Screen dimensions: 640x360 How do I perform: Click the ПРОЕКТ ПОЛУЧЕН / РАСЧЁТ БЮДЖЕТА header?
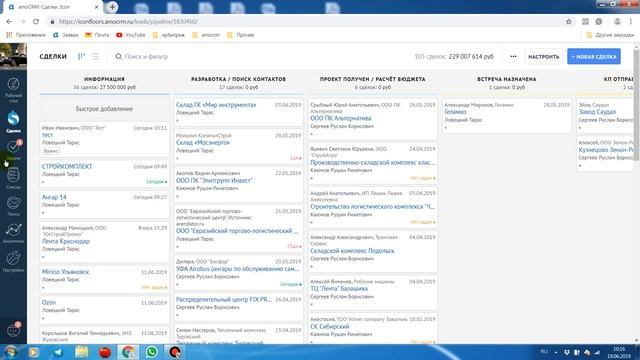[372, 79]
